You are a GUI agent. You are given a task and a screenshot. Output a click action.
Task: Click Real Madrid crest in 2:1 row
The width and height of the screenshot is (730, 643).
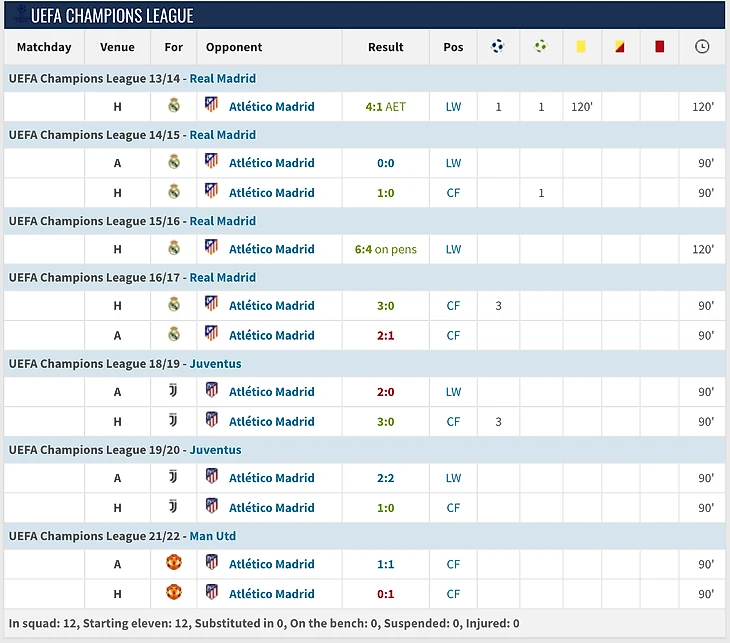[174, 334]
